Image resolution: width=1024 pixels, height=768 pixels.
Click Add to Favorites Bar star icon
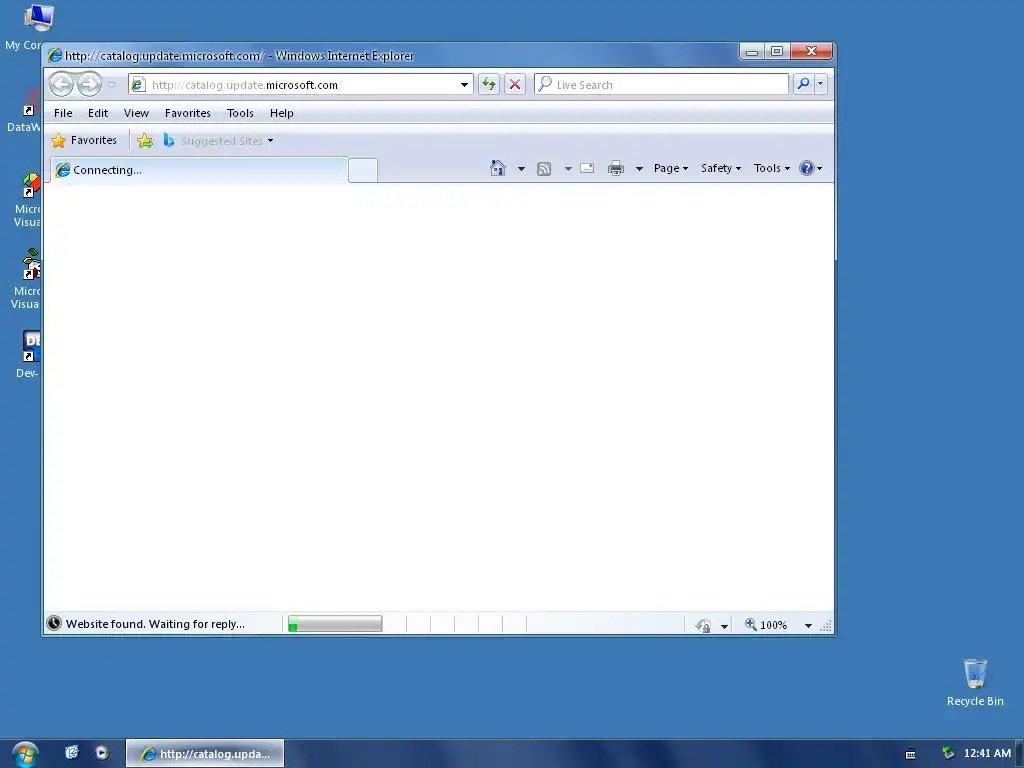tap(145, 140)
